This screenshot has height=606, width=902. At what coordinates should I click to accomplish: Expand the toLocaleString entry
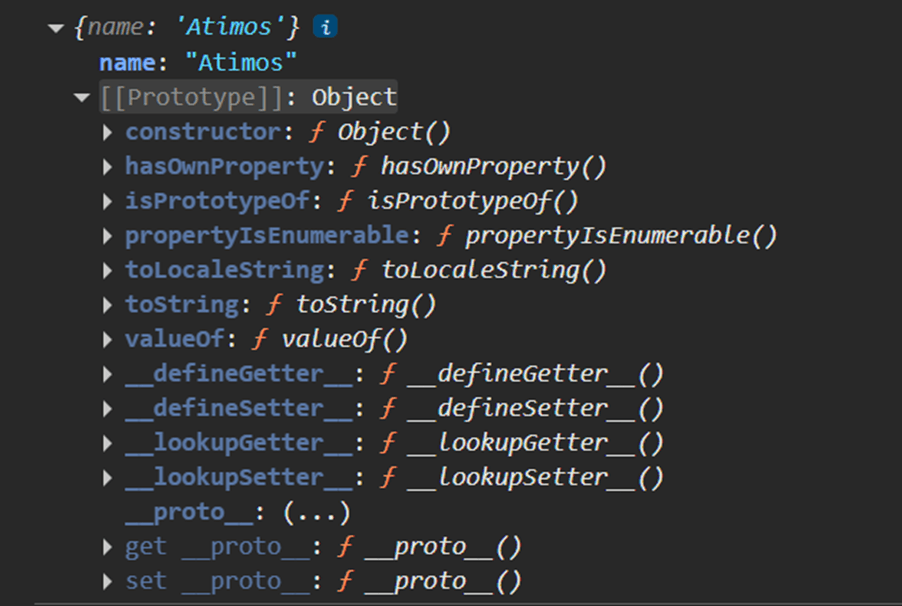[108, 270]
